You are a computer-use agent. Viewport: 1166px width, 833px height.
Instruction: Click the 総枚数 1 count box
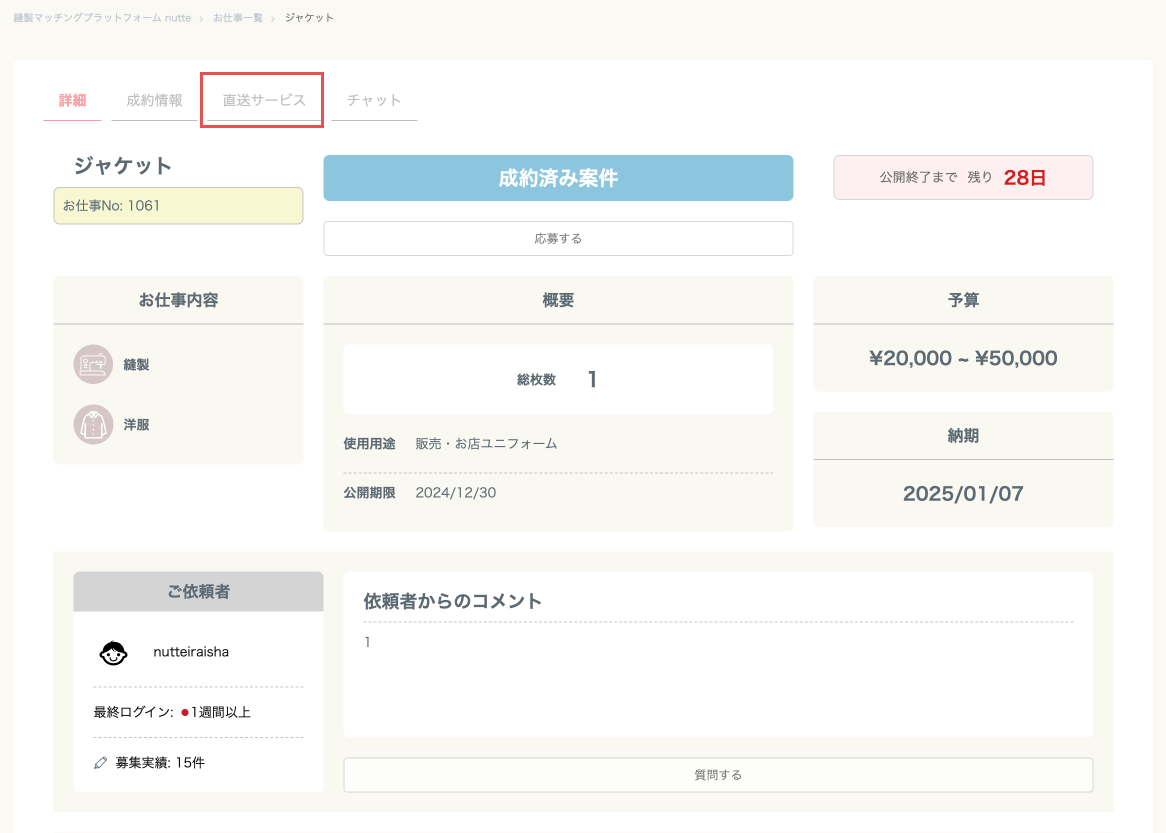(x=558, y=379)
